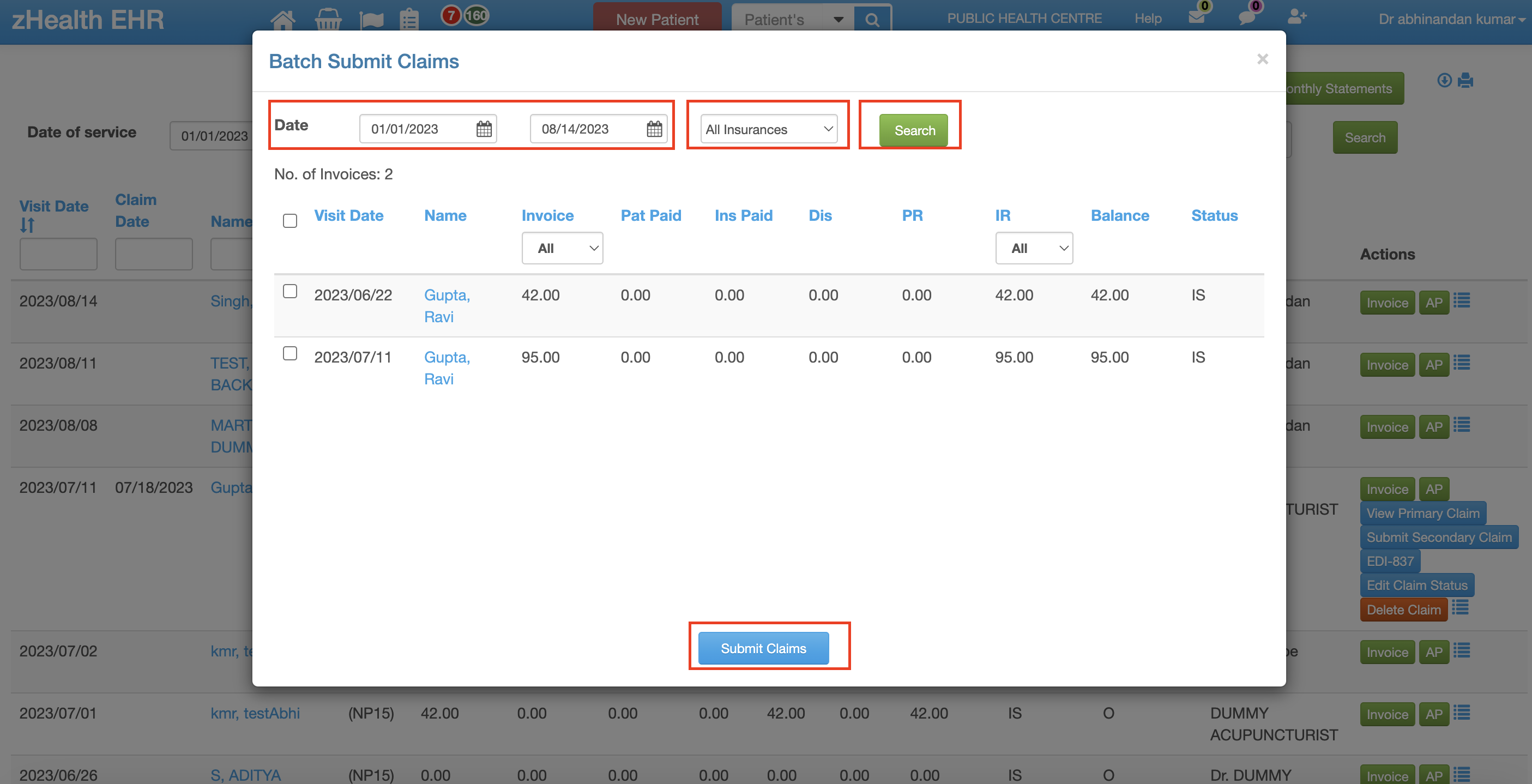Open list icon in 2023/08/08 row
Viewport: 1532px width, 784px height.
pos(1462,425)
